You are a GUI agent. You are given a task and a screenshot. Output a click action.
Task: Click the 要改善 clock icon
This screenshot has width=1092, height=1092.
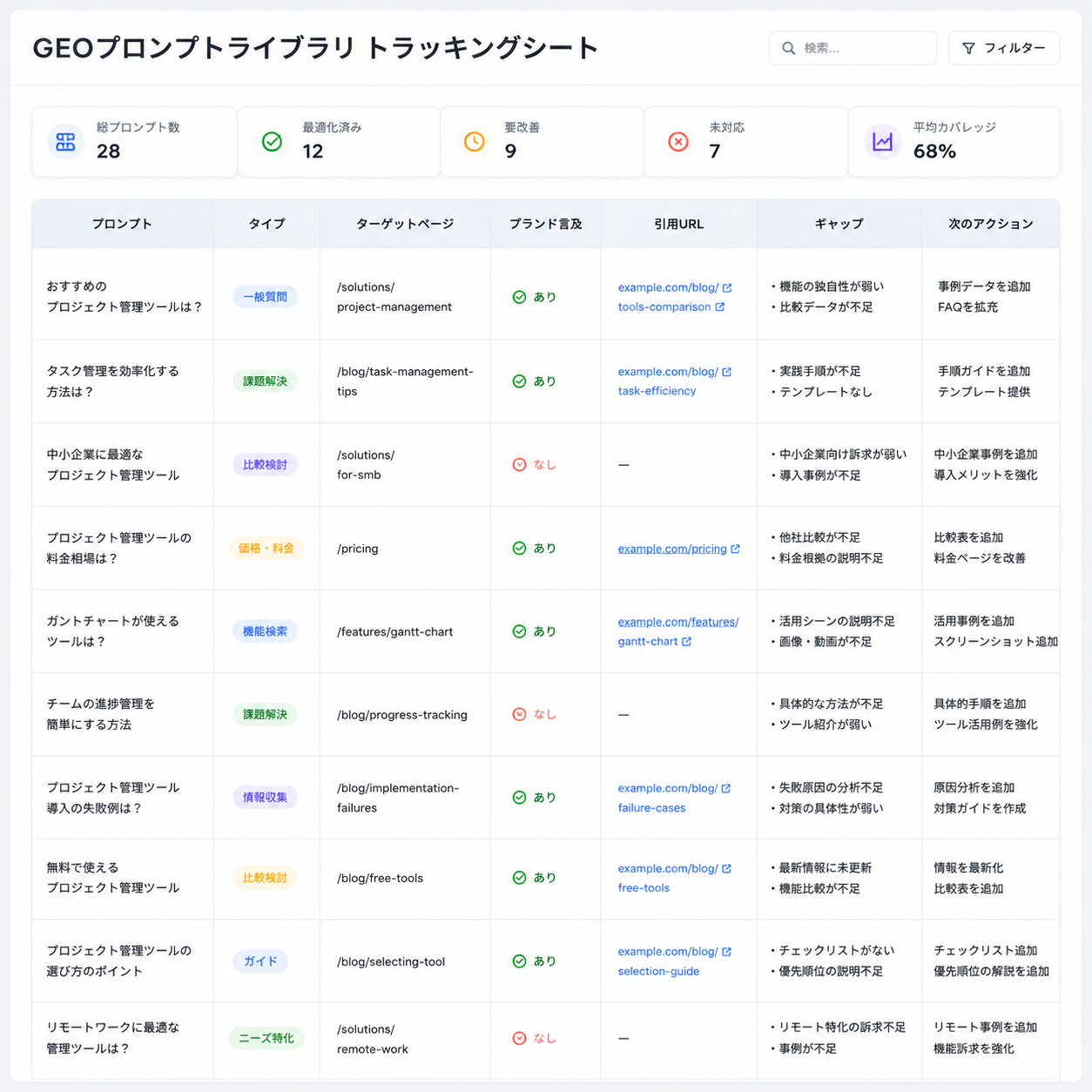475,141
